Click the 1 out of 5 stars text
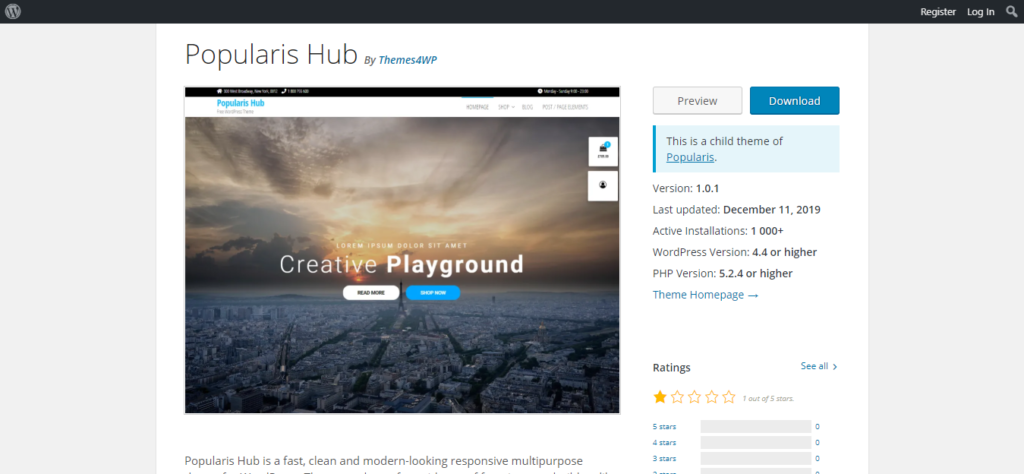1024x474 pixels. (x=768, y=398)
